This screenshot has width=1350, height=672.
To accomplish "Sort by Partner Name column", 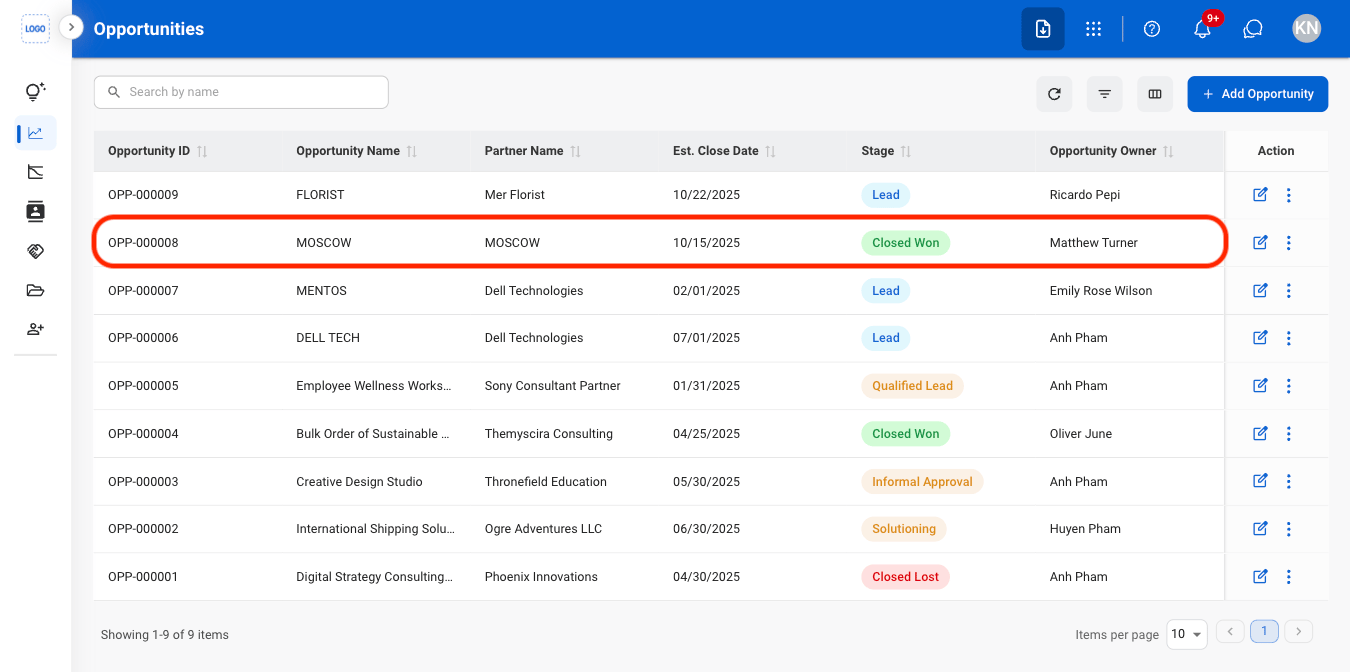I will pos(575,151).
